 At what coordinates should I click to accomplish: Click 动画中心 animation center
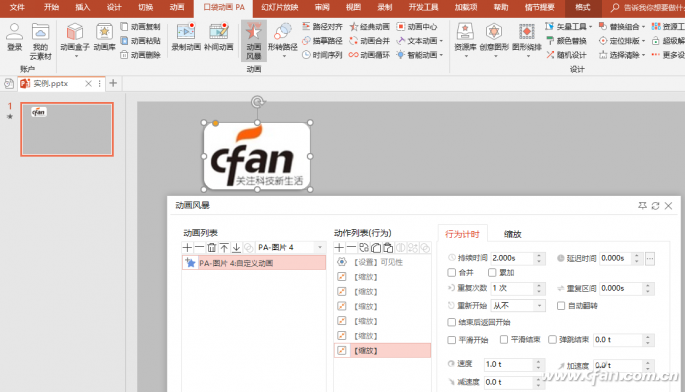click(x=417, y=27)
